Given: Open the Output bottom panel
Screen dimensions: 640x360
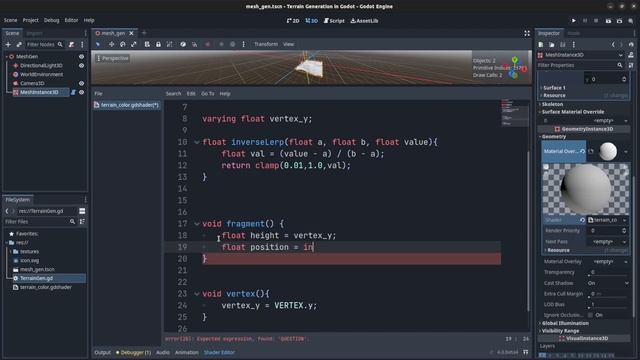Looking at the screenshot, I should coord(102,352).
